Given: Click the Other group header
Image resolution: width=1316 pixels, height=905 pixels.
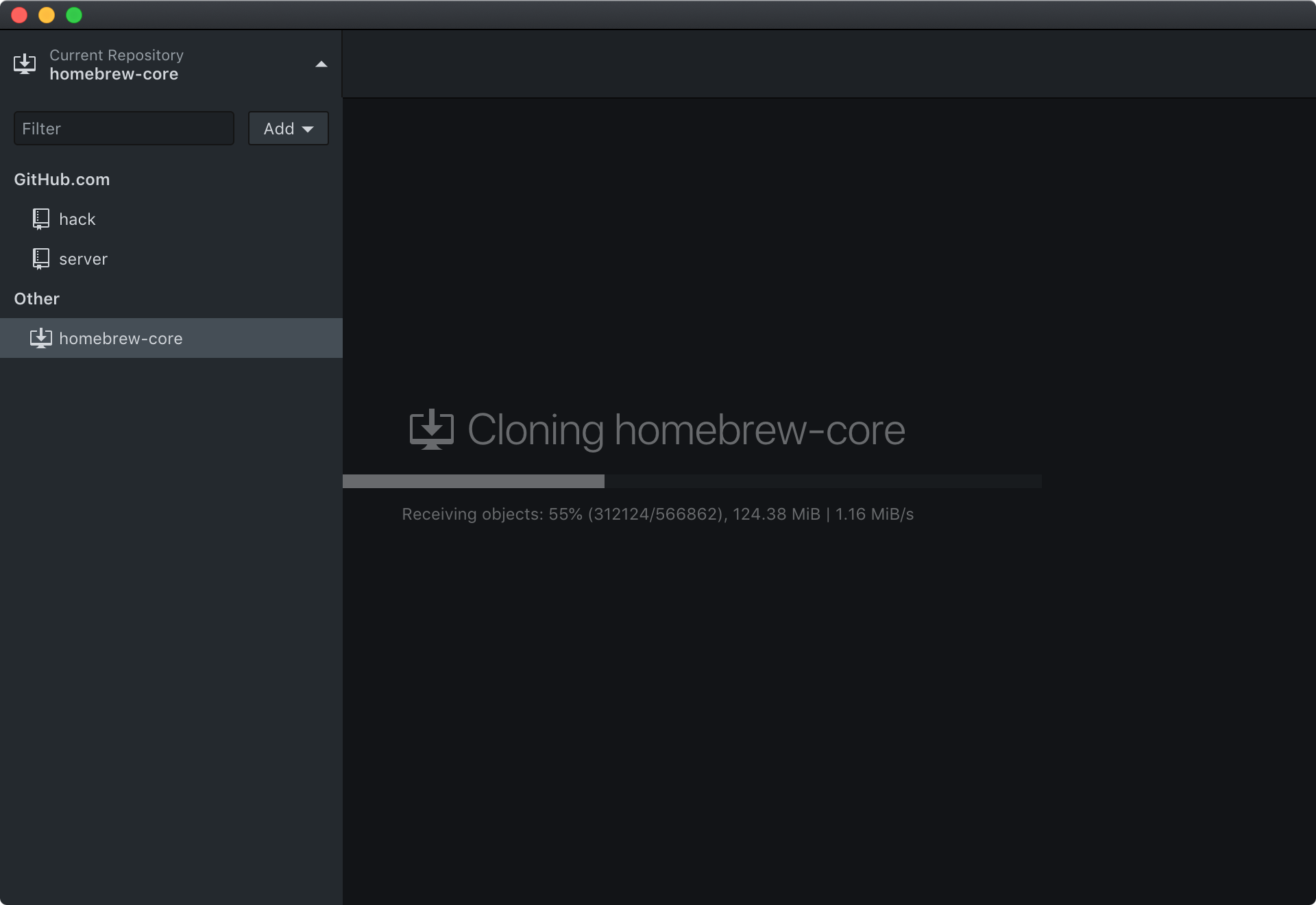Looking at the screenshot, I should tap(37, 299).
